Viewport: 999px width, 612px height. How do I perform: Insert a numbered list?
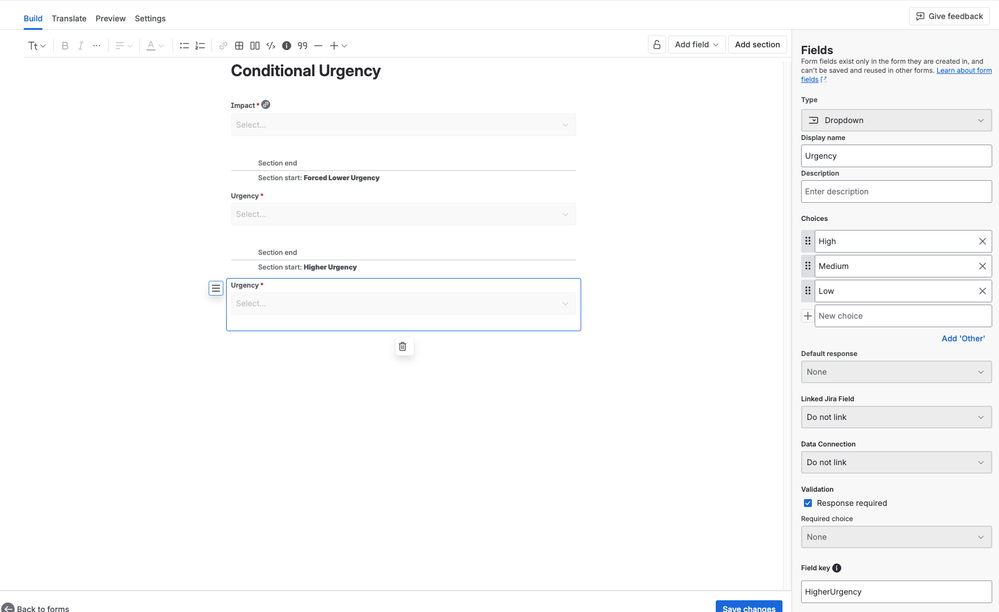click(x=200, y=46)
